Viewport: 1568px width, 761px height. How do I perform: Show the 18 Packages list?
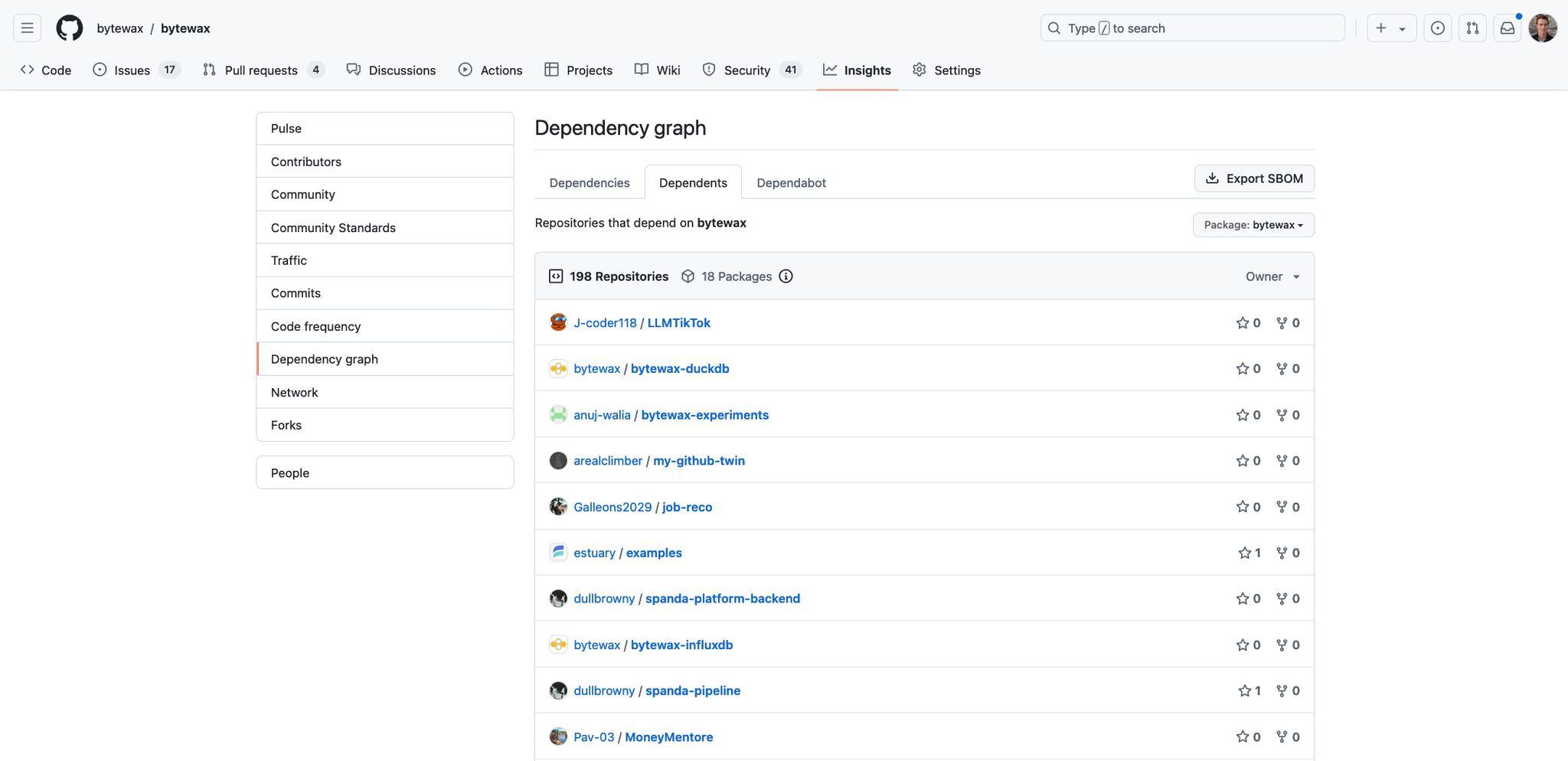[727, 276]
